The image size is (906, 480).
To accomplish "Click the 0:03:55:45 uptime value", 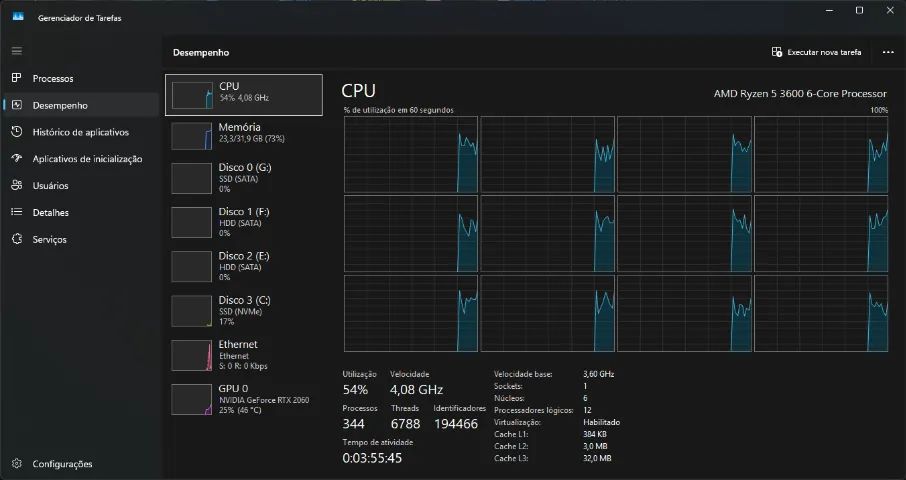I will (x=372, y=458).
